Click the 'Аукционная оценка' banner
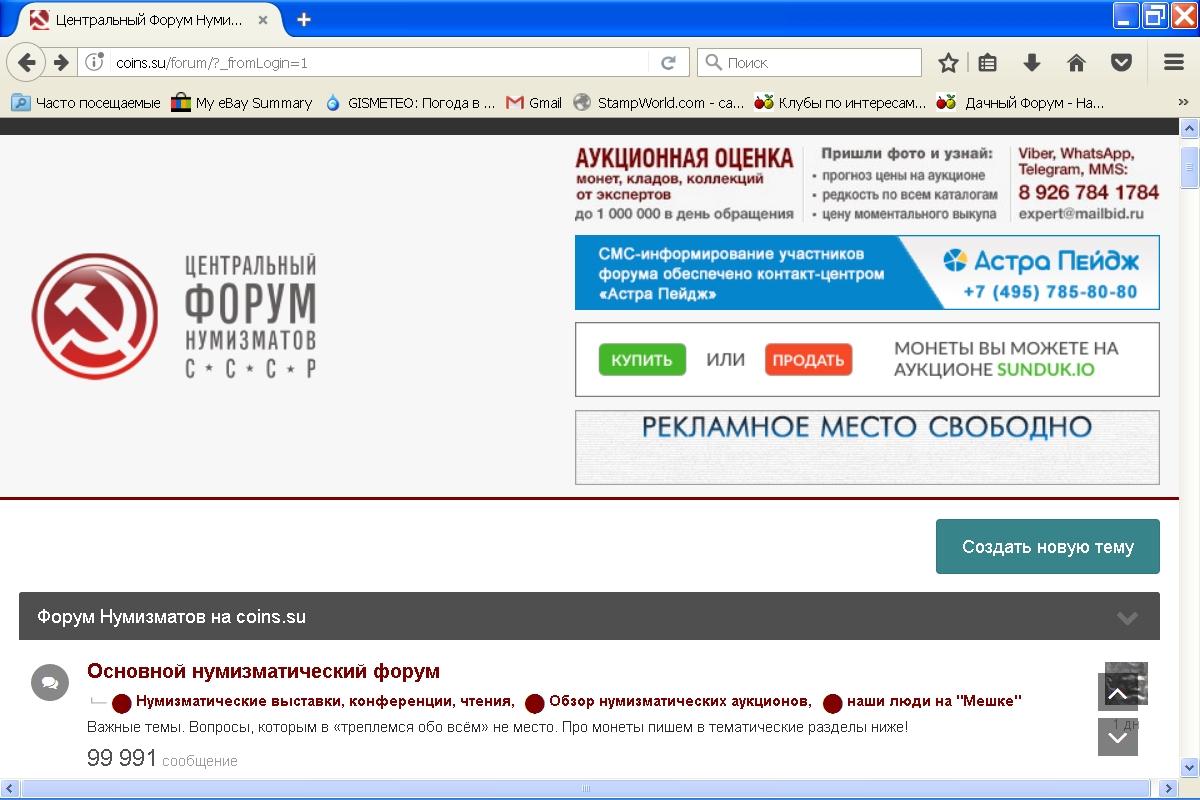This screenshot has width=1200, height=800. (x=868, y=184)
